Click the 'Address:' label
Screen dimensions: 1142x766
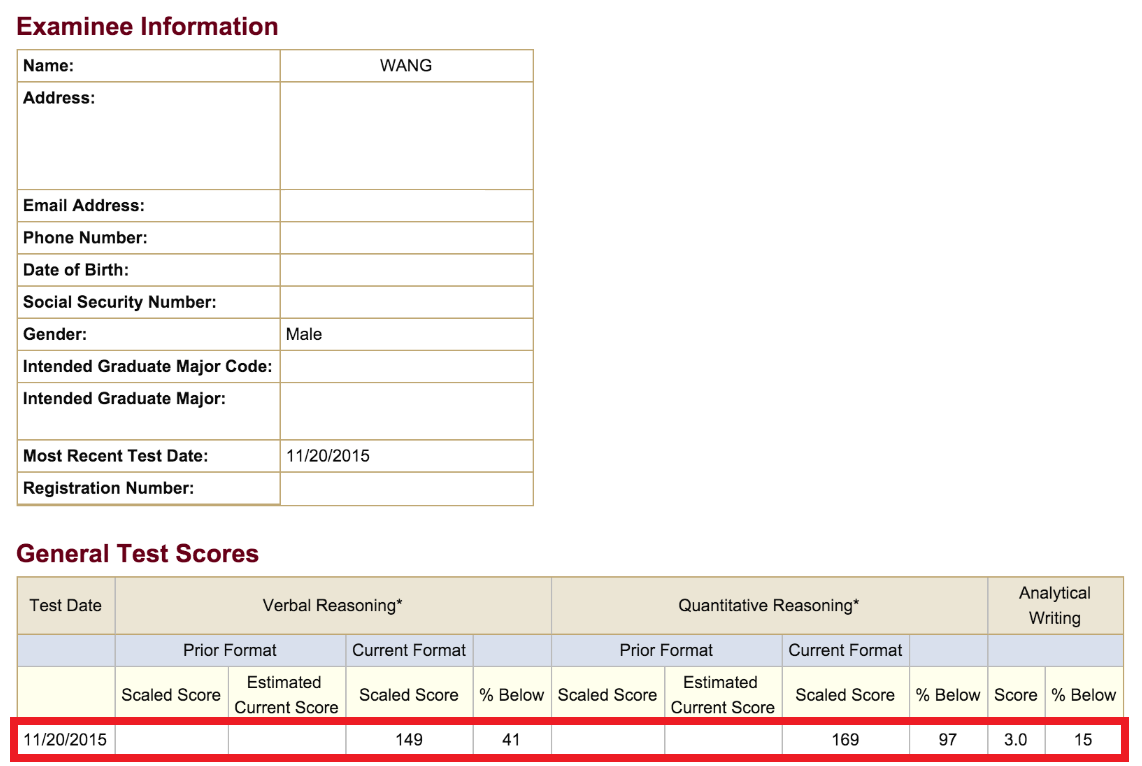(x=59, y=98)
